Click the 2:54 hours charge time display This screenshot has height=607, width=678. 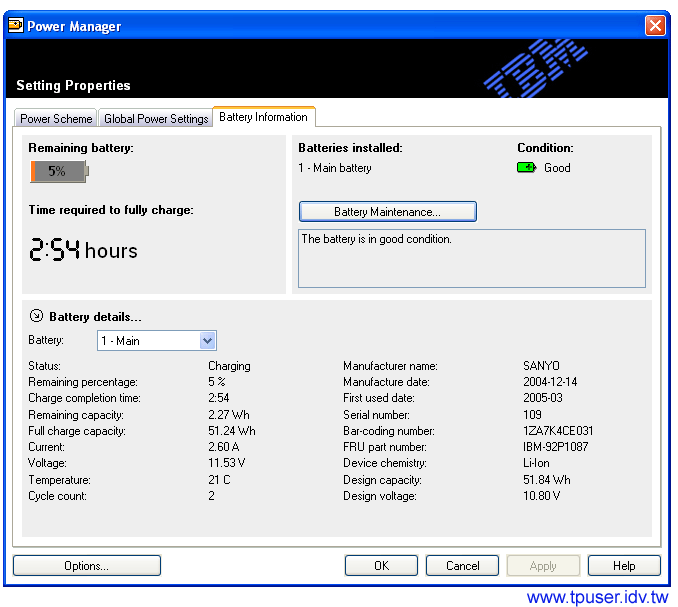click(83, 250)
